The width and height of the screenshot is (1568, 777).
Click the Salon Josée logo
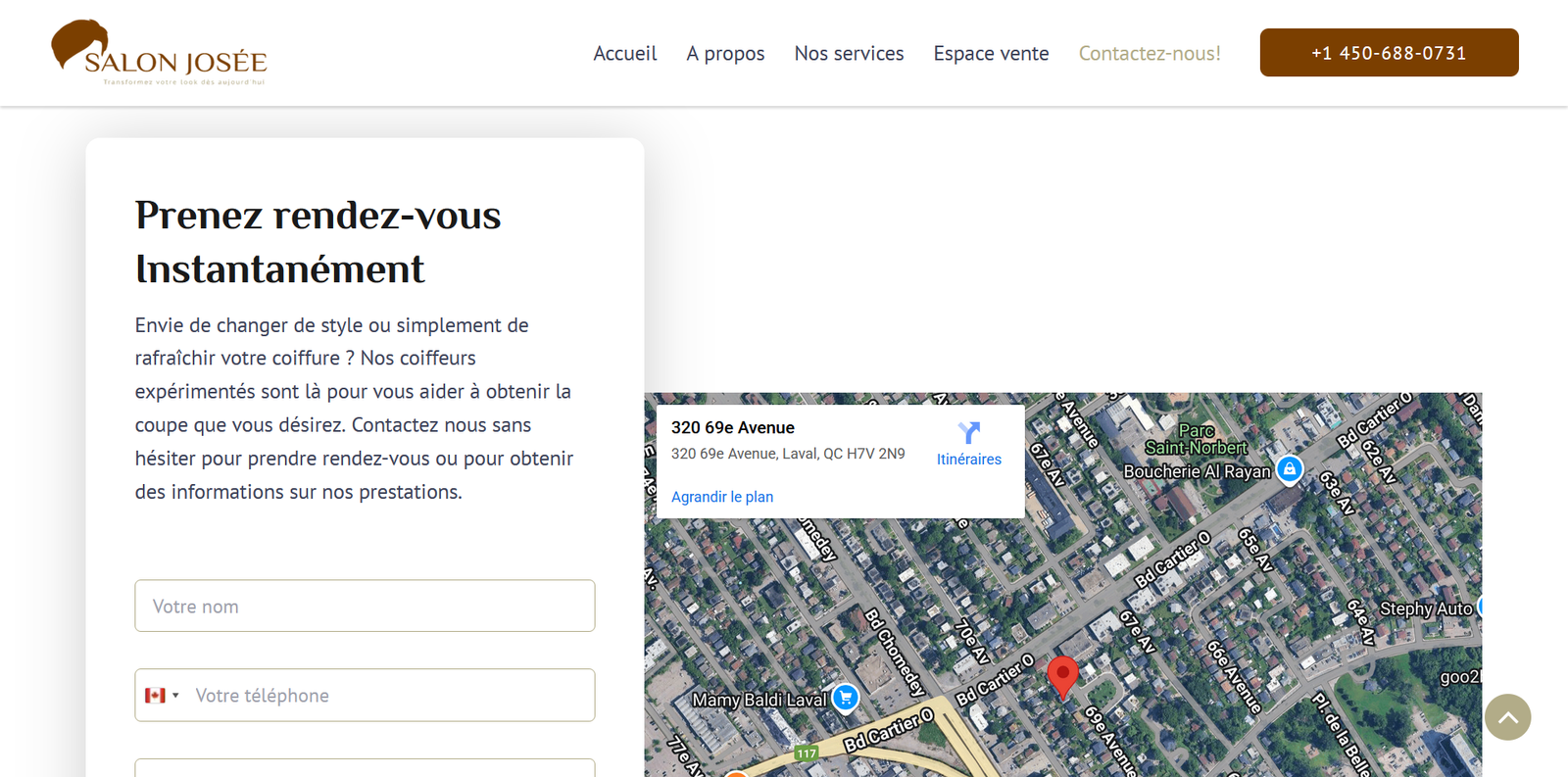click(x=159, y=53)
